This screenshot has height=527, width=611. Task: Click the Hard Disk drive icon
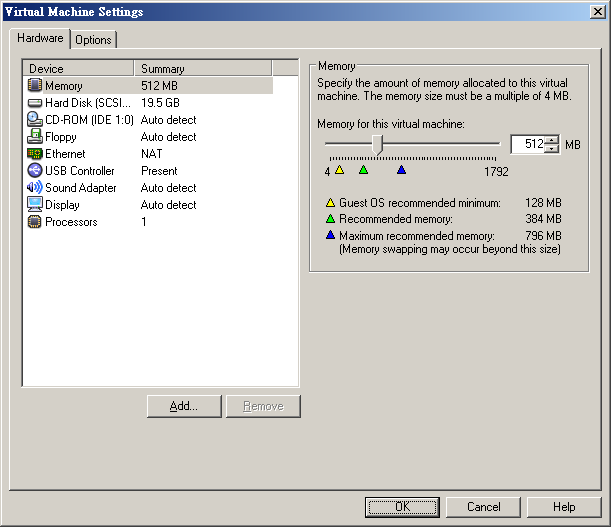point(35,103)
